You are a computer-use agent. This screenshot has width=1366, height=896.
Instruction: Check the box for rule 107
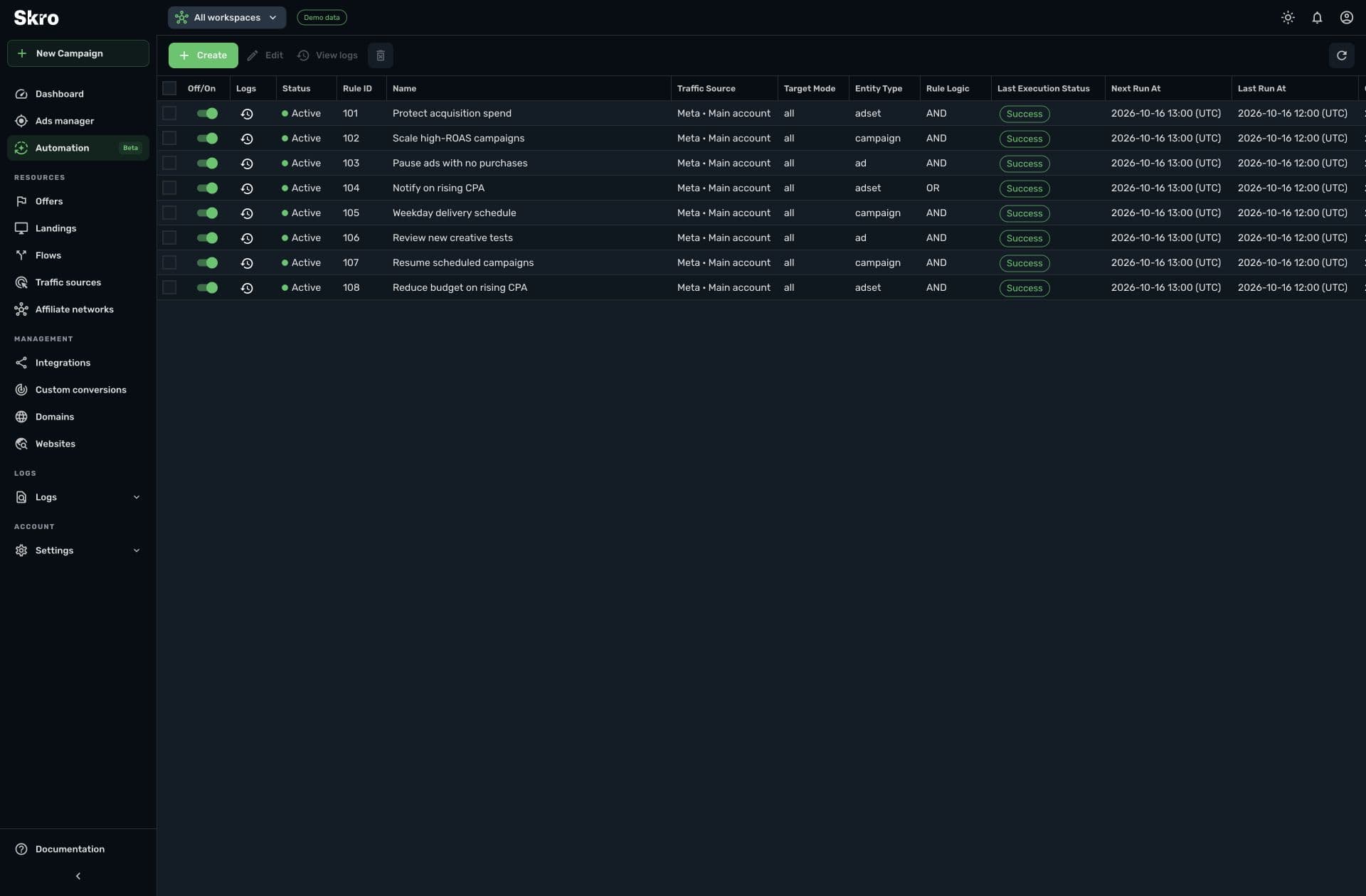click(169, 262)
